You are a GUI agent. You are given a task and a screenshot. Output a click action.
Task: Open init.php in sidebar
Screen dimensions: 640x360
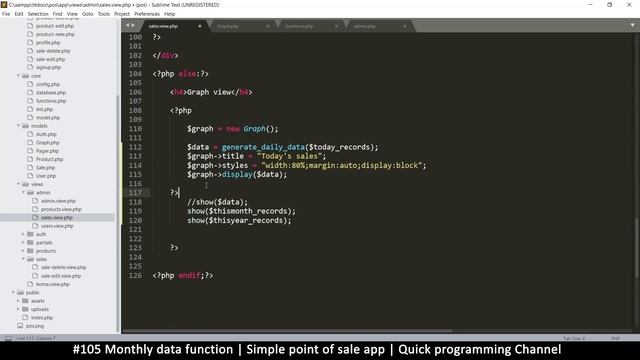[44, 109]
